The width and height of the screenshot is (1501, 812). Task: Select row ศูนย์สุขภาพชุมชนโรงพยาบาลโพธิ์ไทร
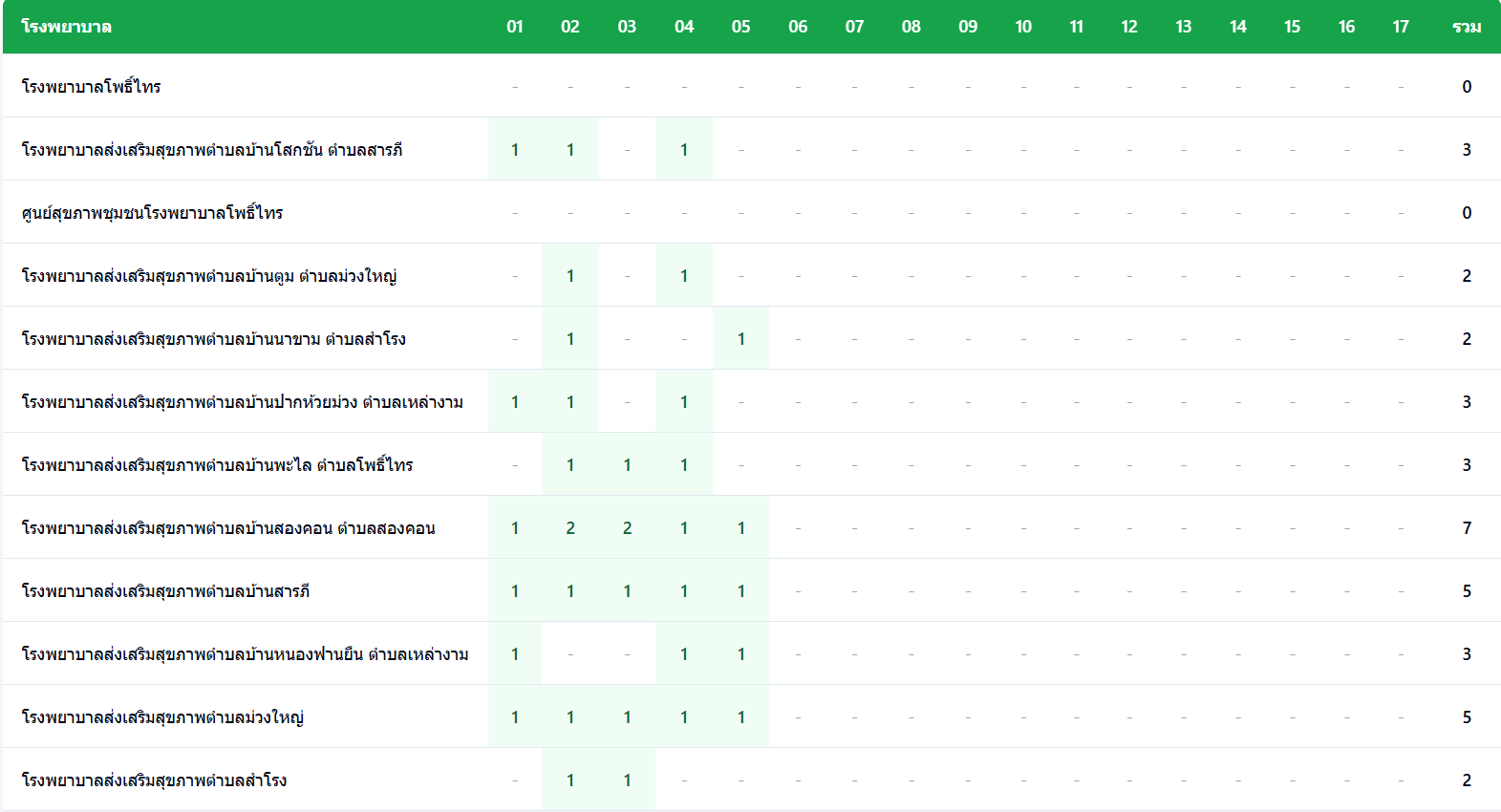(751, 212)
